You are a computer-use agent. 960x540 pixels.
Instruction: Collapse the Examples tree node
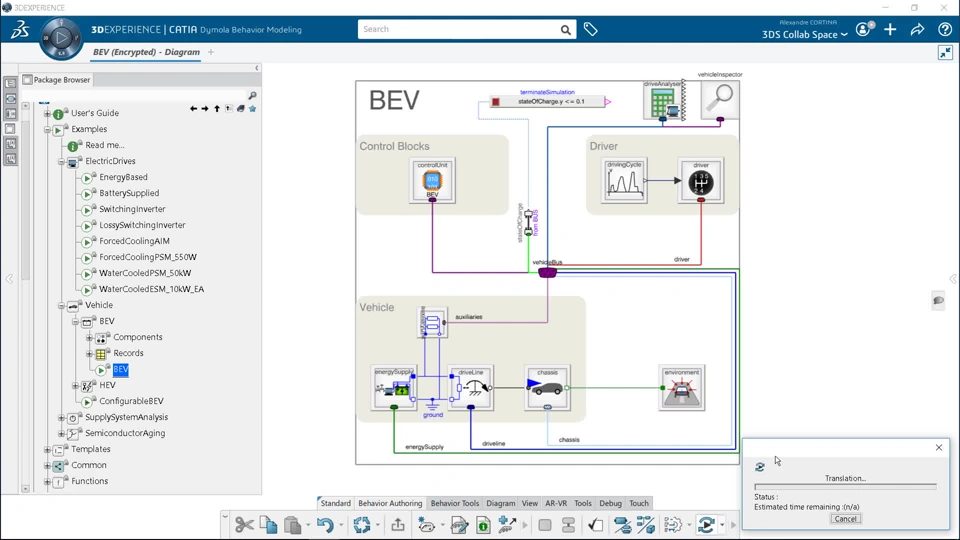[47, 129]
